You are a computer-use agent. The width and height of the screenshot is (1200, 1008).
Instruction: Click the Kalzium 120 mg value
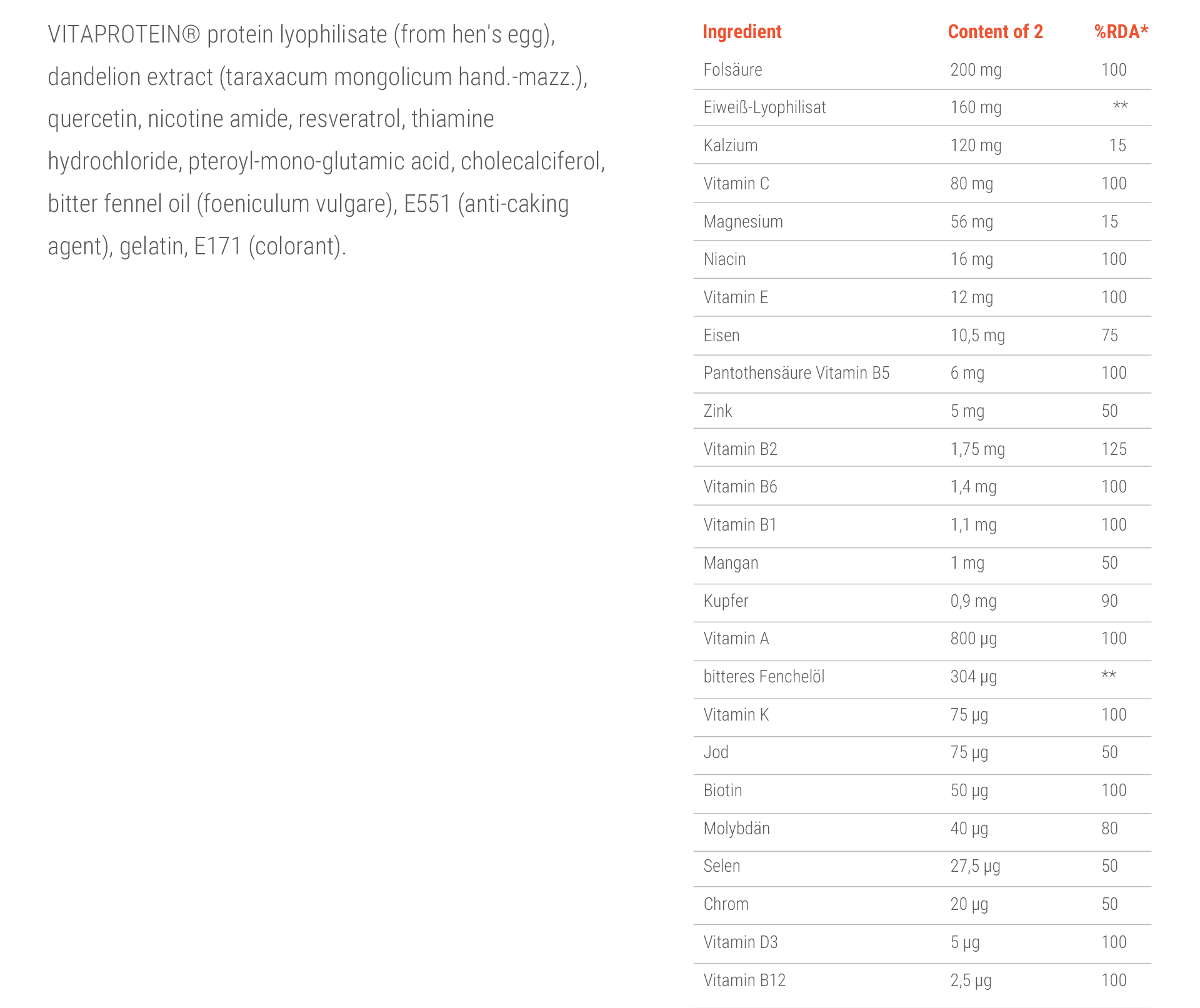tap(976, 146)
